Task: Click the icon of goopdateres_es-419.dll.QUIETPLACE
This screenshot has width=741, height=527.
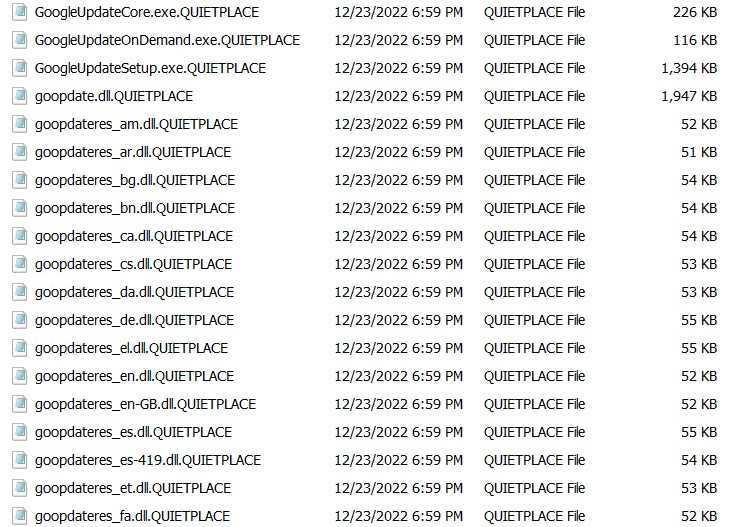Action: point(20,460)
